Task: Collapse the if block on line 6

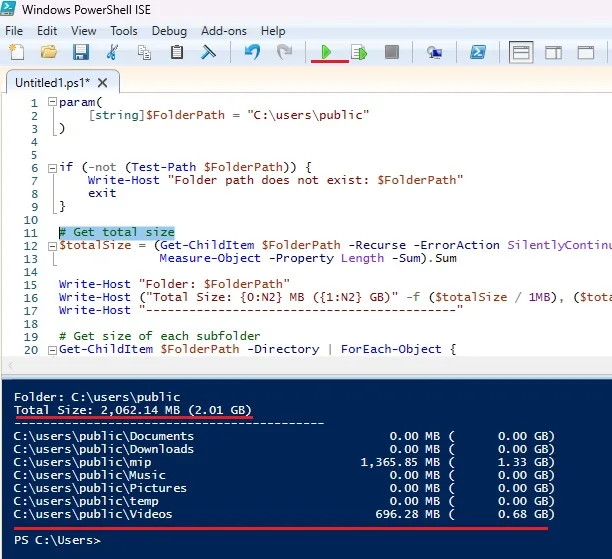Action: [x=52, y=167]
